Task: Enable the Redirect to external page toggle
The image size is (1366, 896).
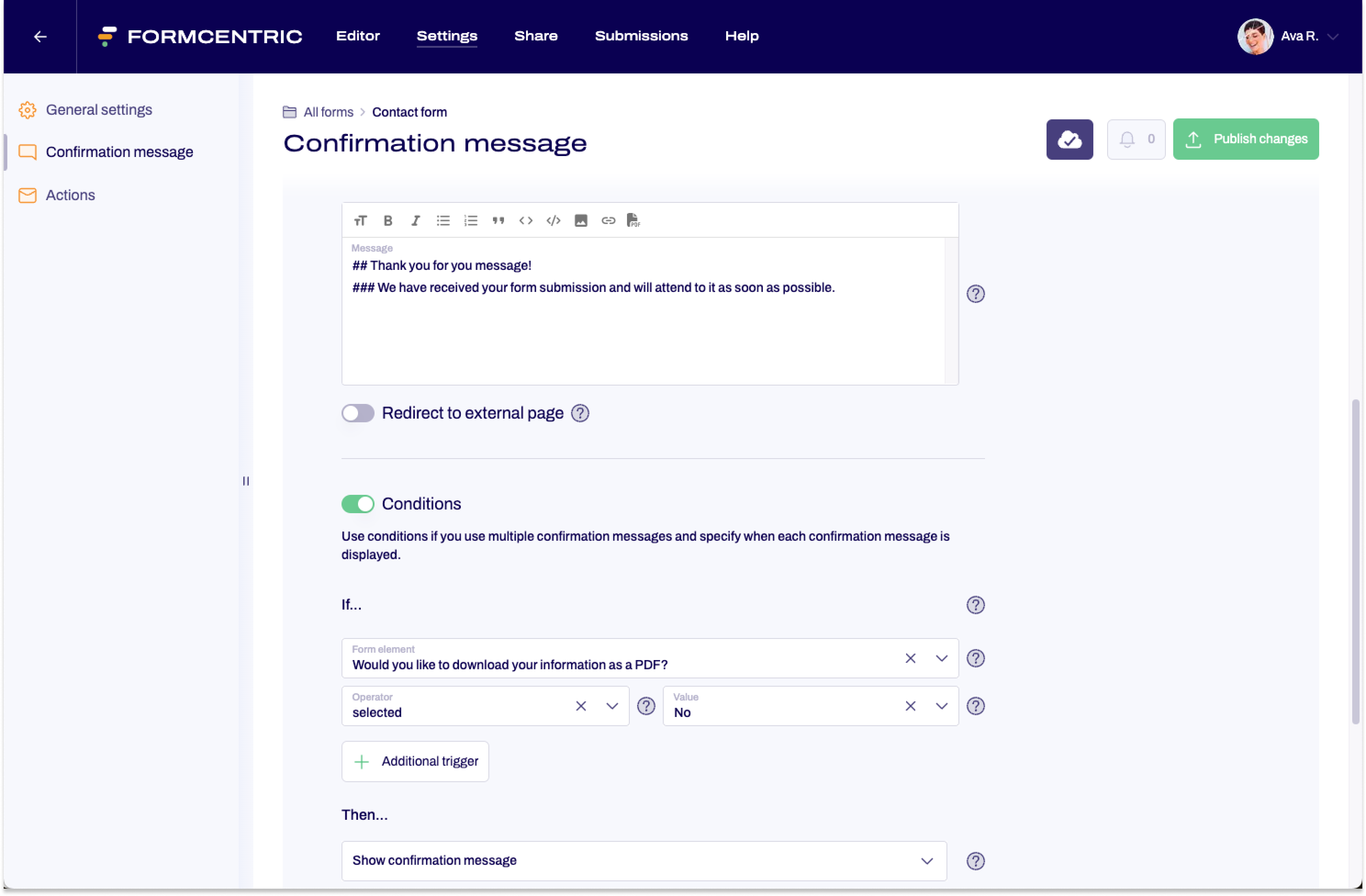Action: [358, 413]
